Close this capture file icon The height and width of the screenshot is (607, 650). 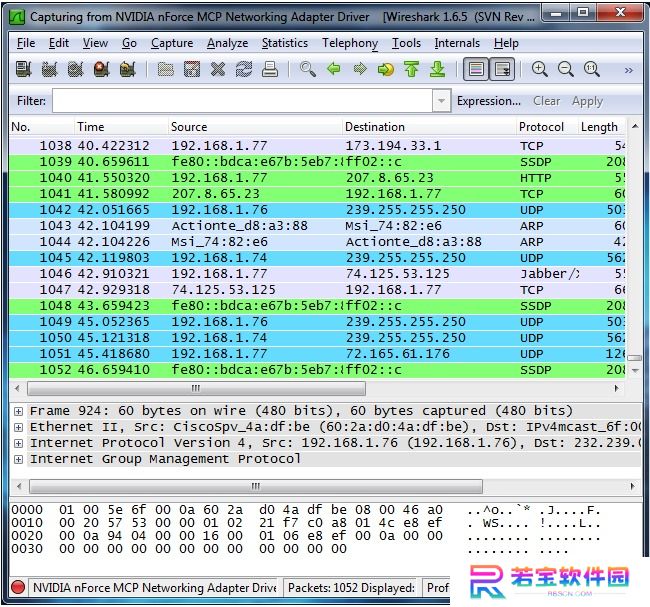pyautogui.click(x=218, y=69)
